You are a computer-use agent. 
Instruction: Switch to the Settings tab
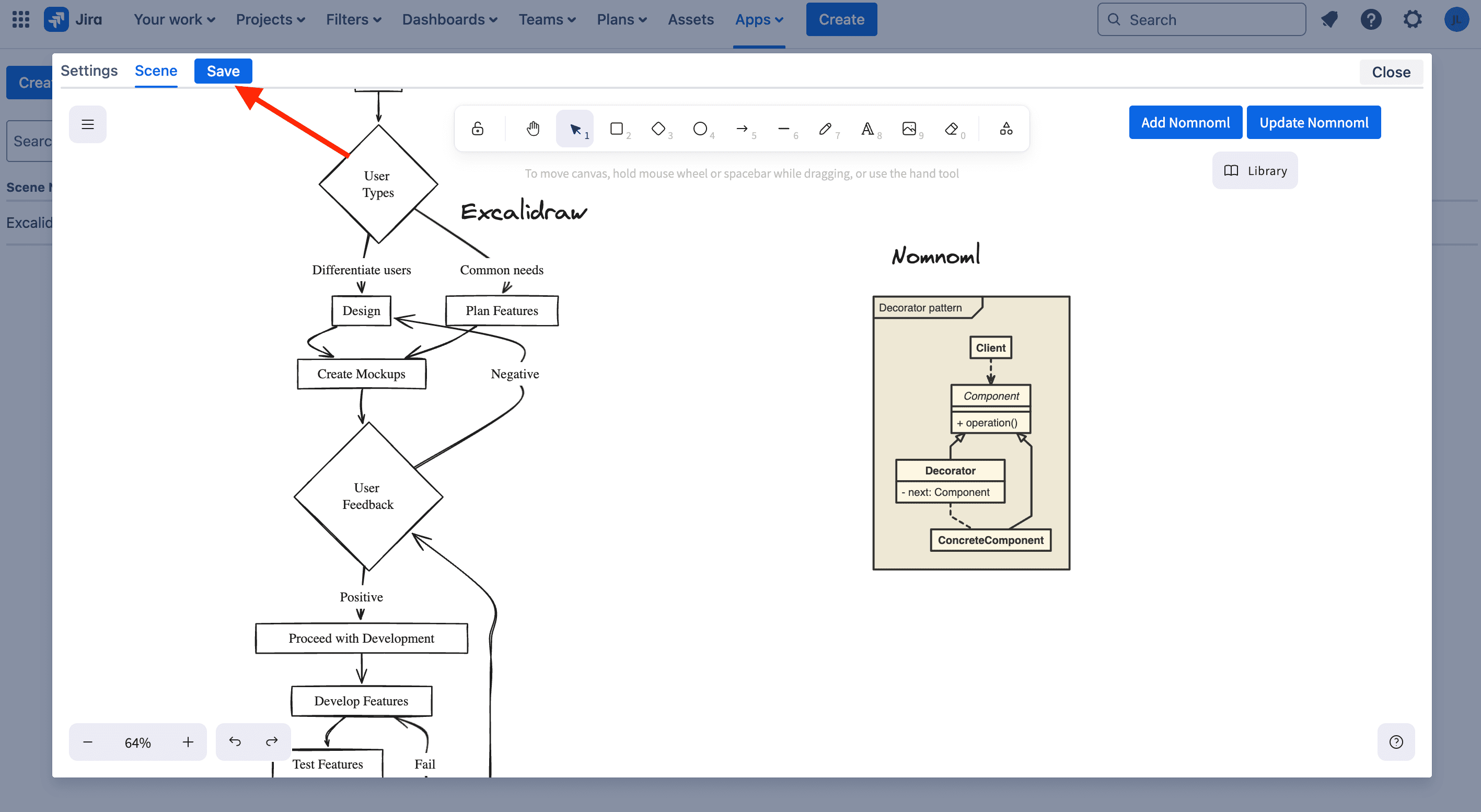pos(89,71)
